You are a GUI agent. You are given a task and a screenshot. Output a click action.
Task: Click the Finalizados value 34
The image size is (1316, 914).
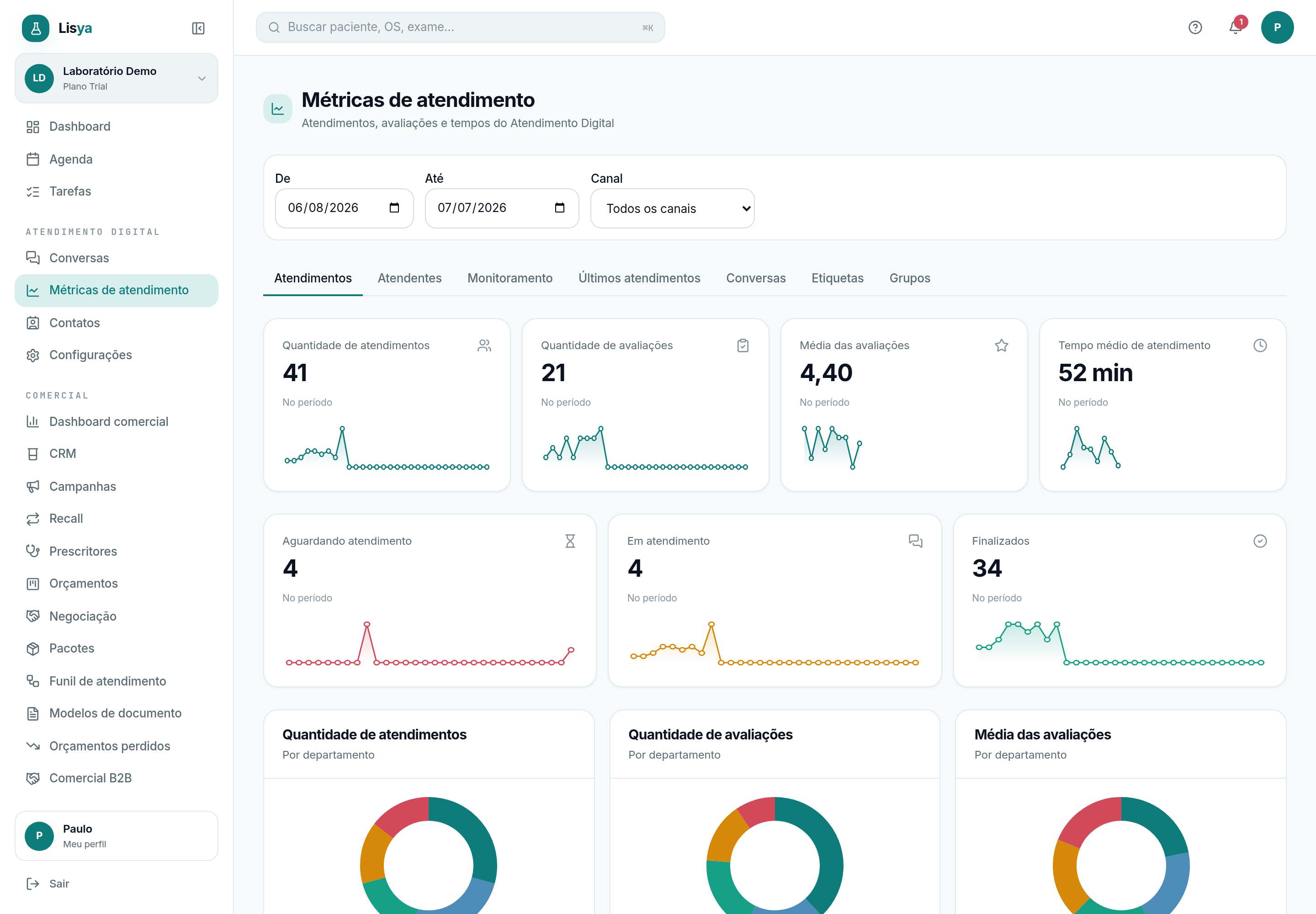click(987, 568)
